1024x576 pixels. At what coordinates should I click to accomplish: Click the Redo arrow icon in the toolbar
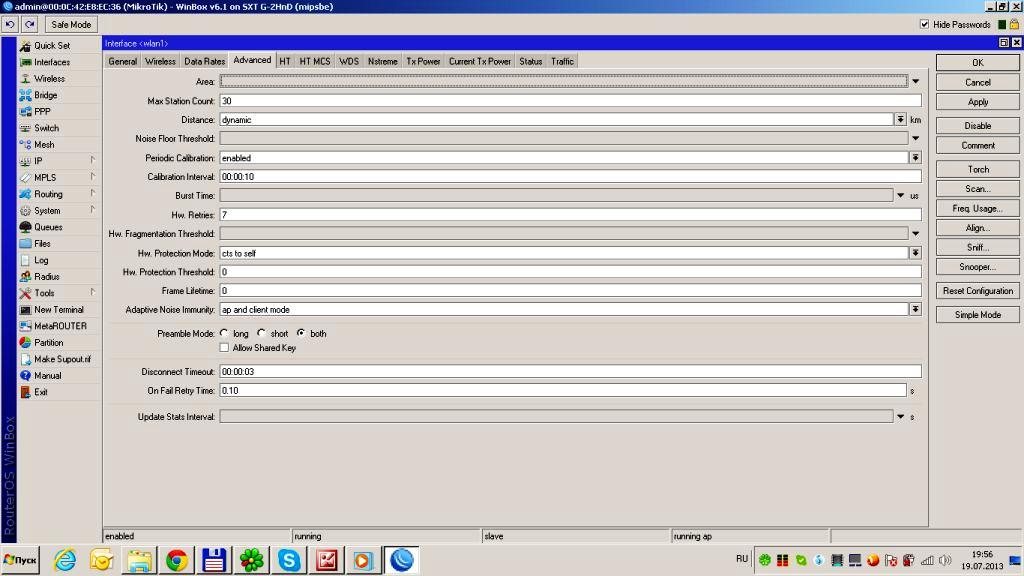[x=29, y=24]
